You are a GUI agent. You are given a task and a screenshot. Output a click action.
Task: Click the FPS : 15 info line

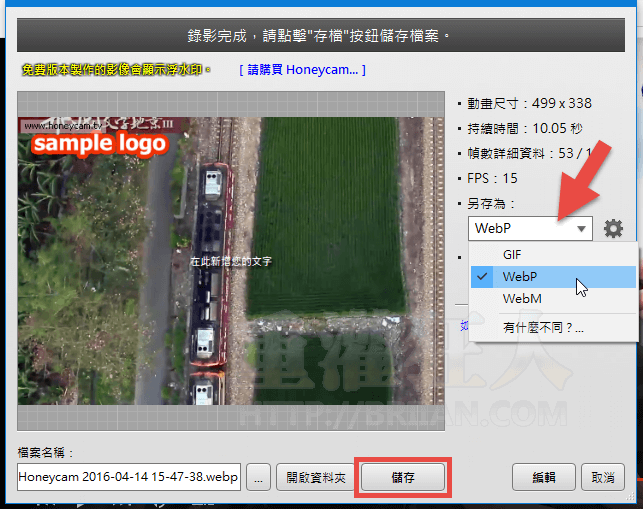coord(493,178)
